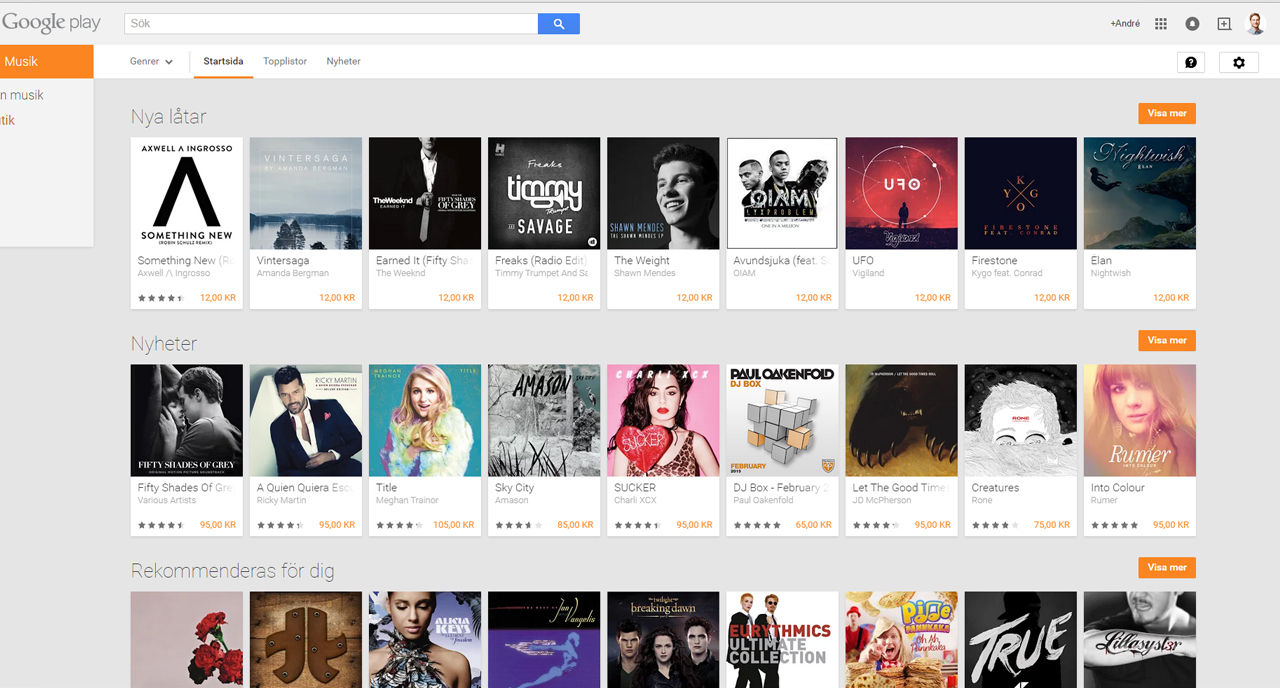Click the Meghan Trainor artist link

pos(408,500)
